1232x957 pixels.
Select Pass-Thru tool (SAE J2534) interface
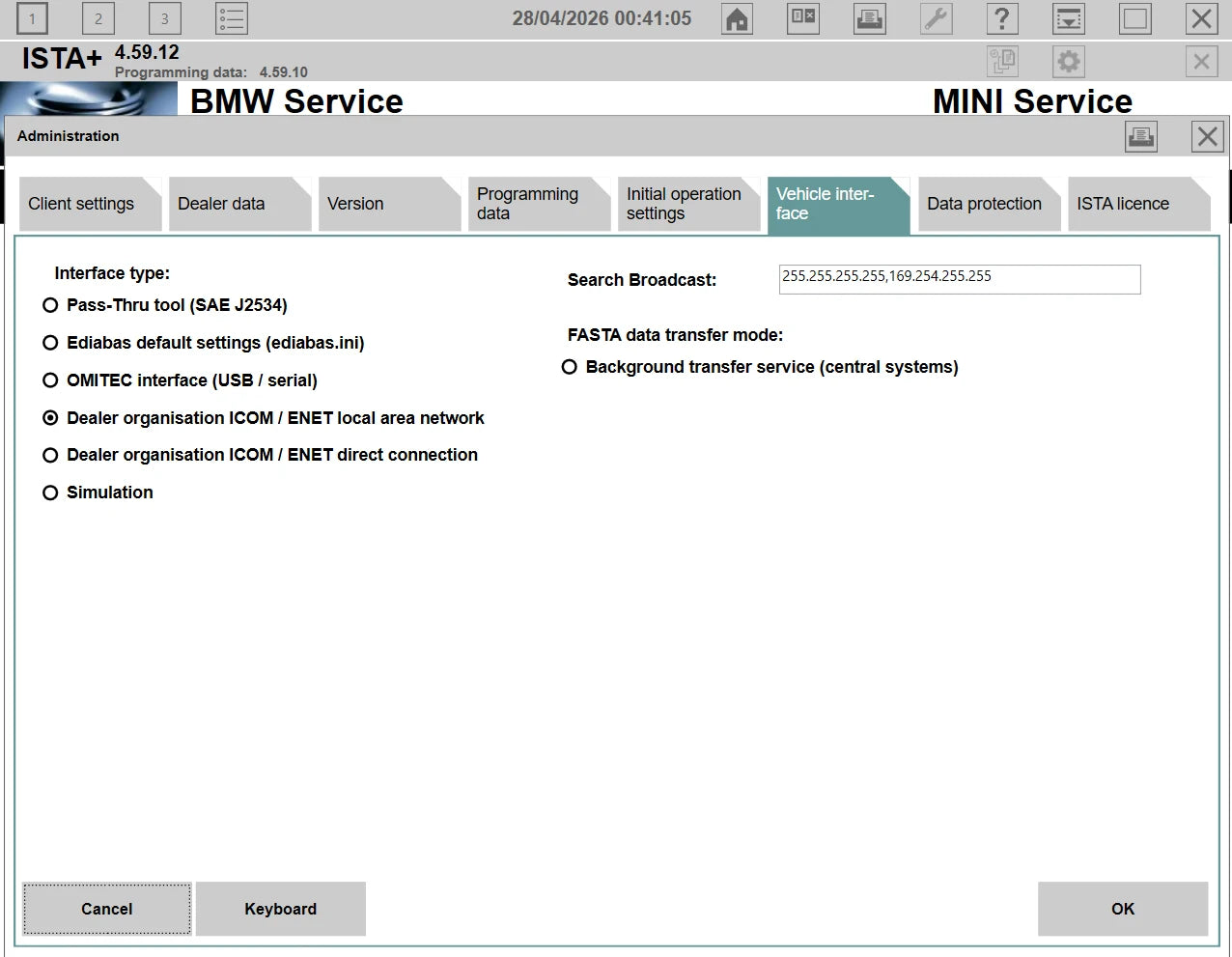pos(165,305)
